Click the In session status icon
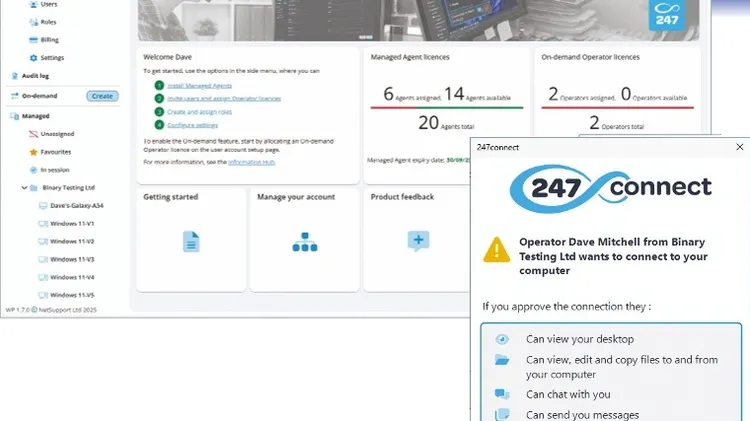This screenshot has height=421, width=750. (x=33, y=170)
